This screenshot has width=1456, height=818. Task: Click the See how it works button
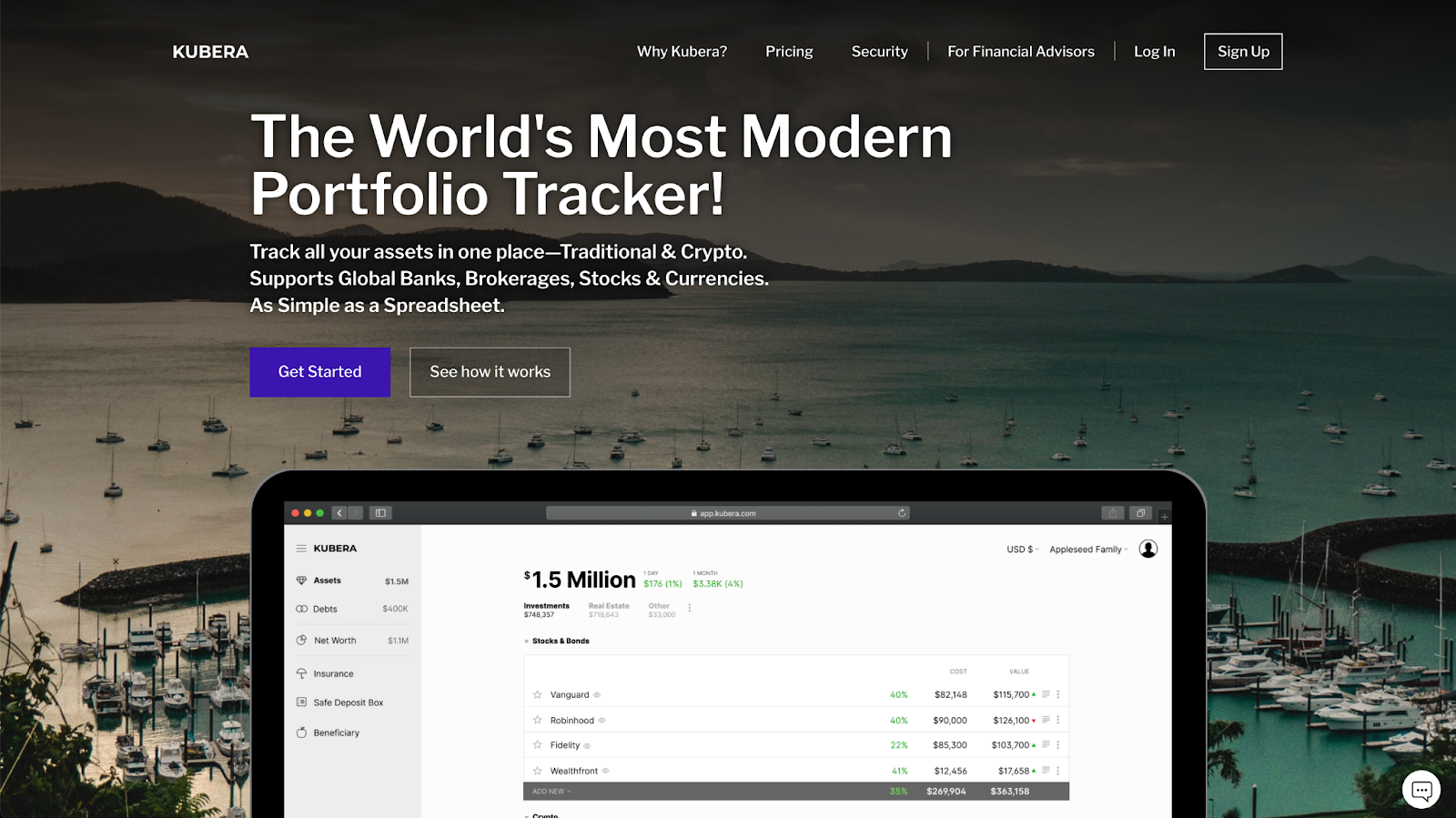[x=490, y=372]
